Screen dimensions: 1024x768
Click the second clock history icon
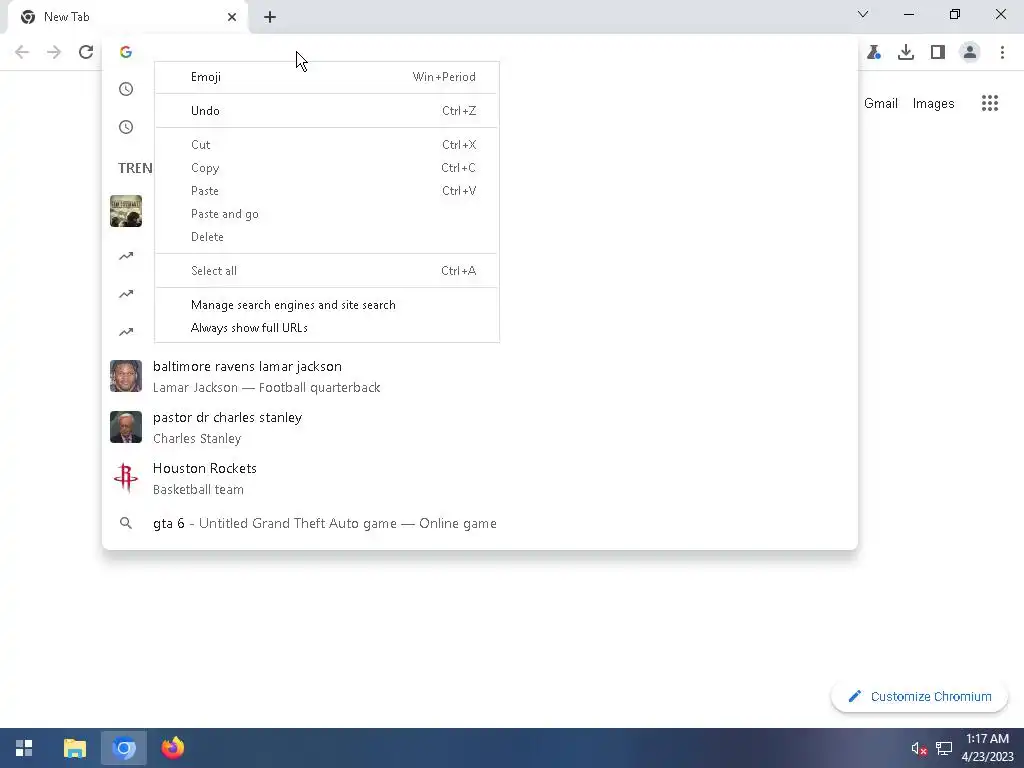(x=126, y=127)
